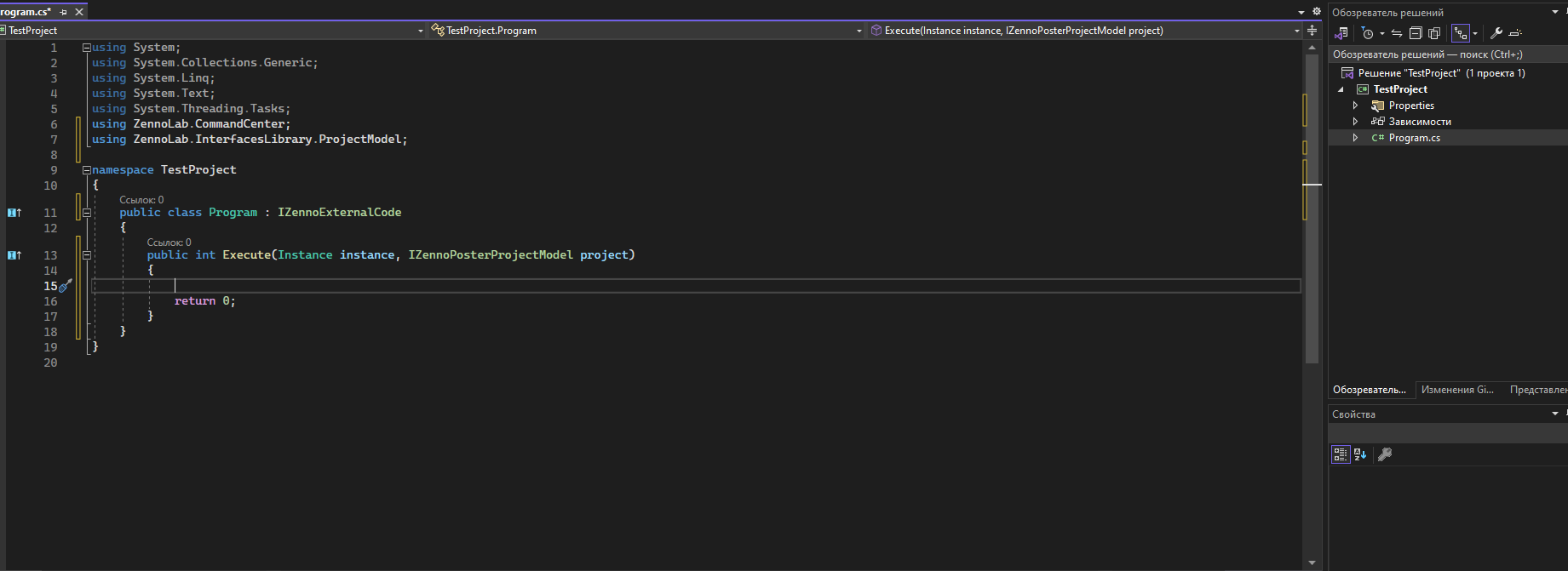Viewport: 1568px width, 571px height.
Task: Select the Обозреватель решений bottom tab
Action: pos(1370,390)
